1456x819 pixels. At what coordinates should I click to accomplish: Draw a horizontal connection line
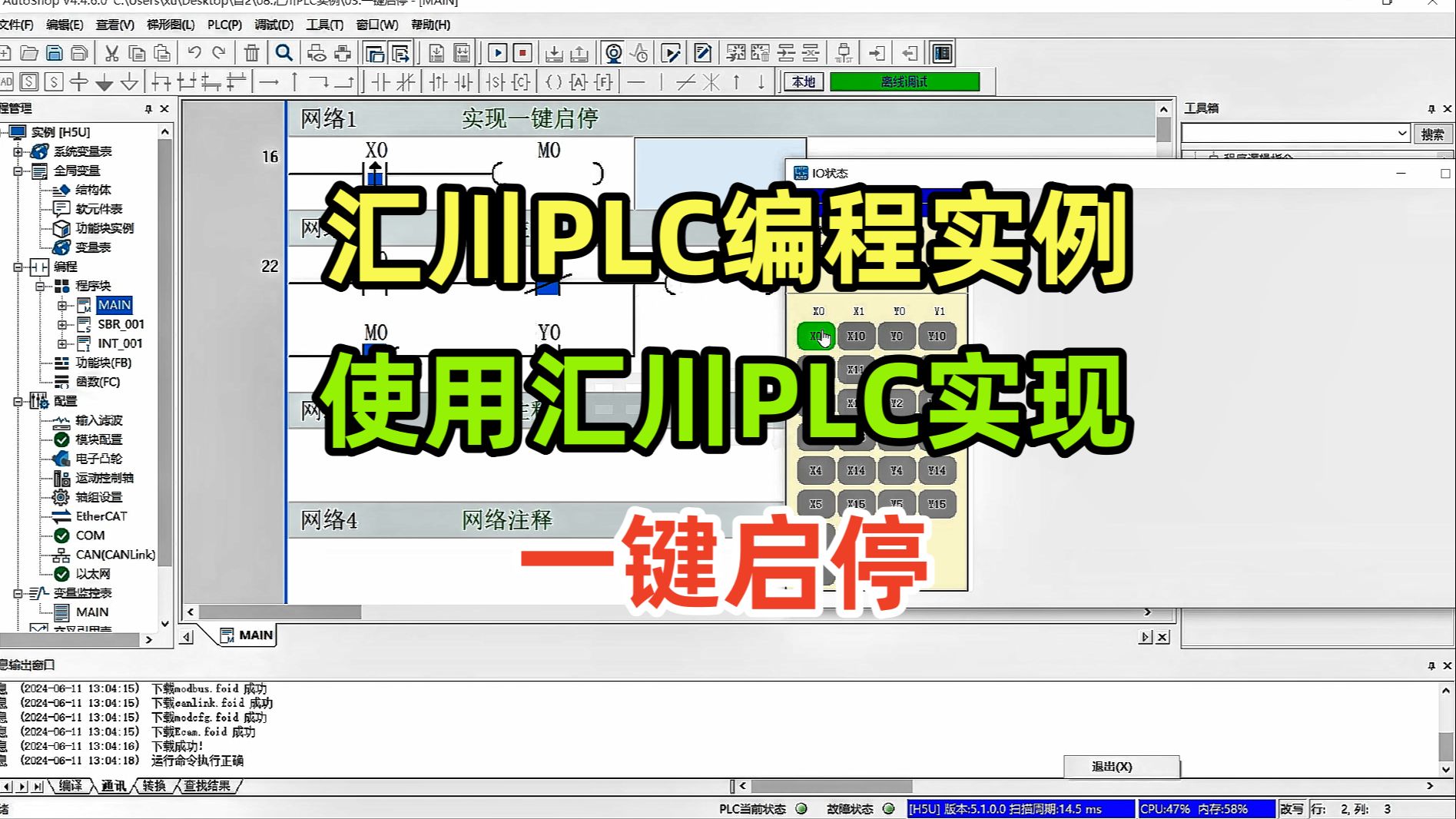click(637, 81)
